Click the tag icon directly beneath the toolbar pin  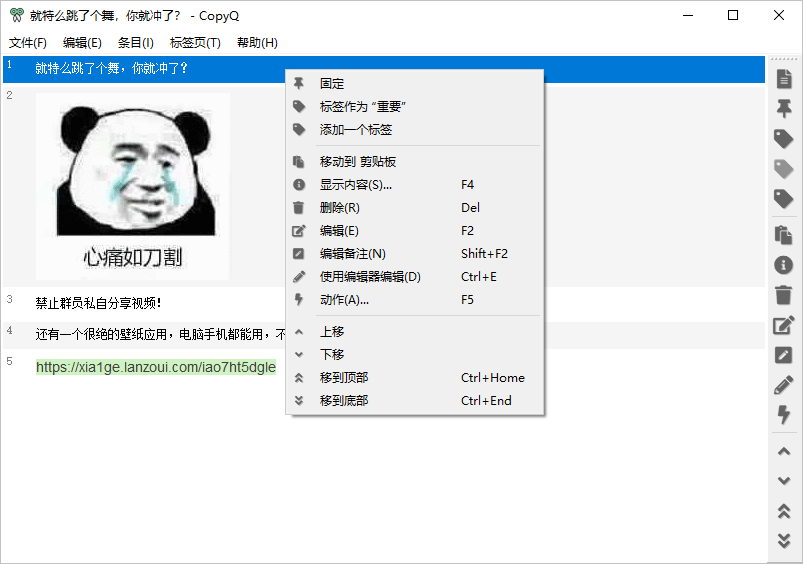point(784,139)
